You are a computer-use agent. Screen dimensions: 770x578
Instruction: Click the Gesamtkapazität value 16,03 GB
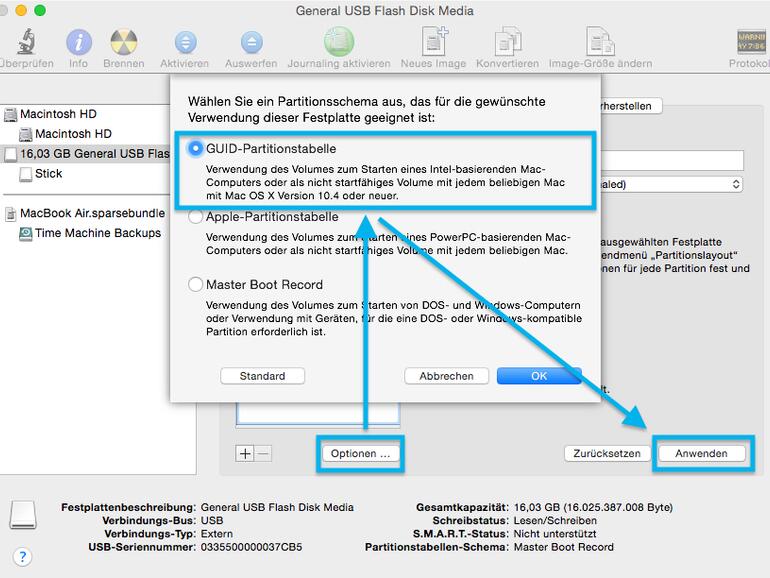click(593, 507)
